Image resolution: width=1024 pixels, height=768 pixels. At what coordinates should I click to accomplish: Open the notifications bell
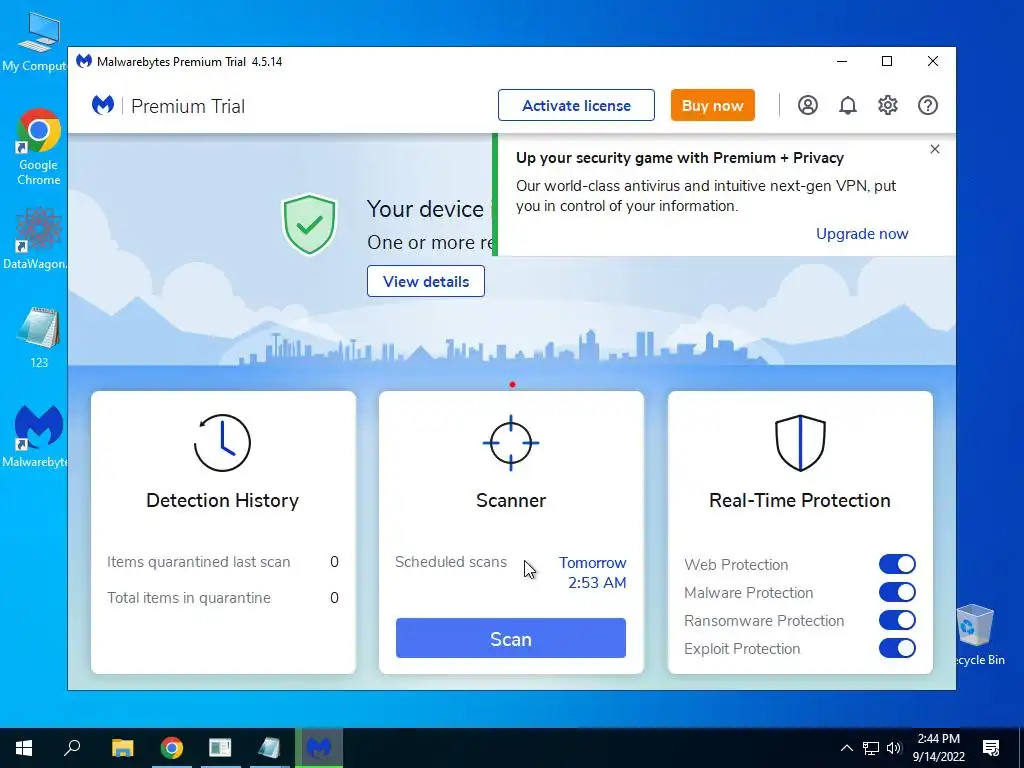click(848, 105)
